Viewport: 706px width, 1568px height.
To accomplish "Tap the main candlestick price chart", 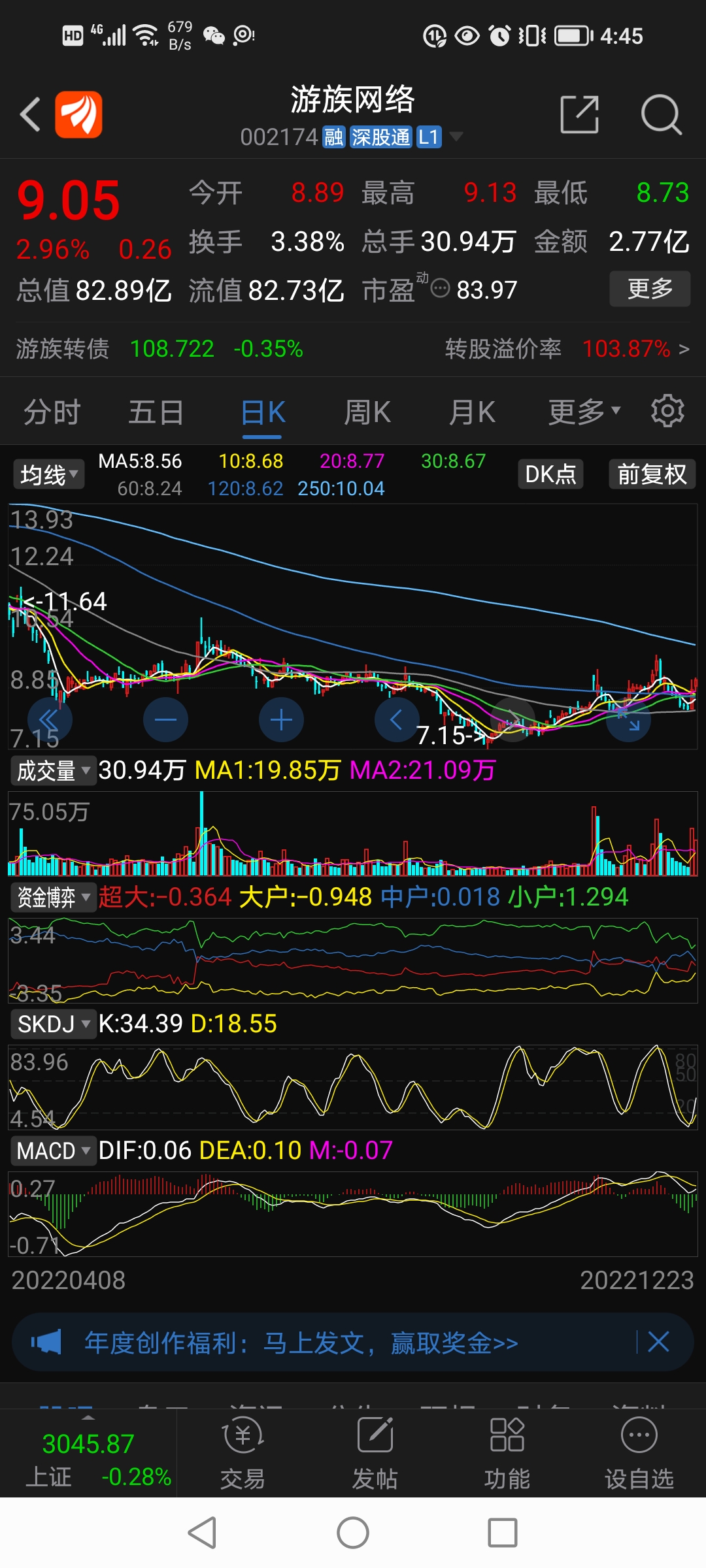I will [353, 626].
